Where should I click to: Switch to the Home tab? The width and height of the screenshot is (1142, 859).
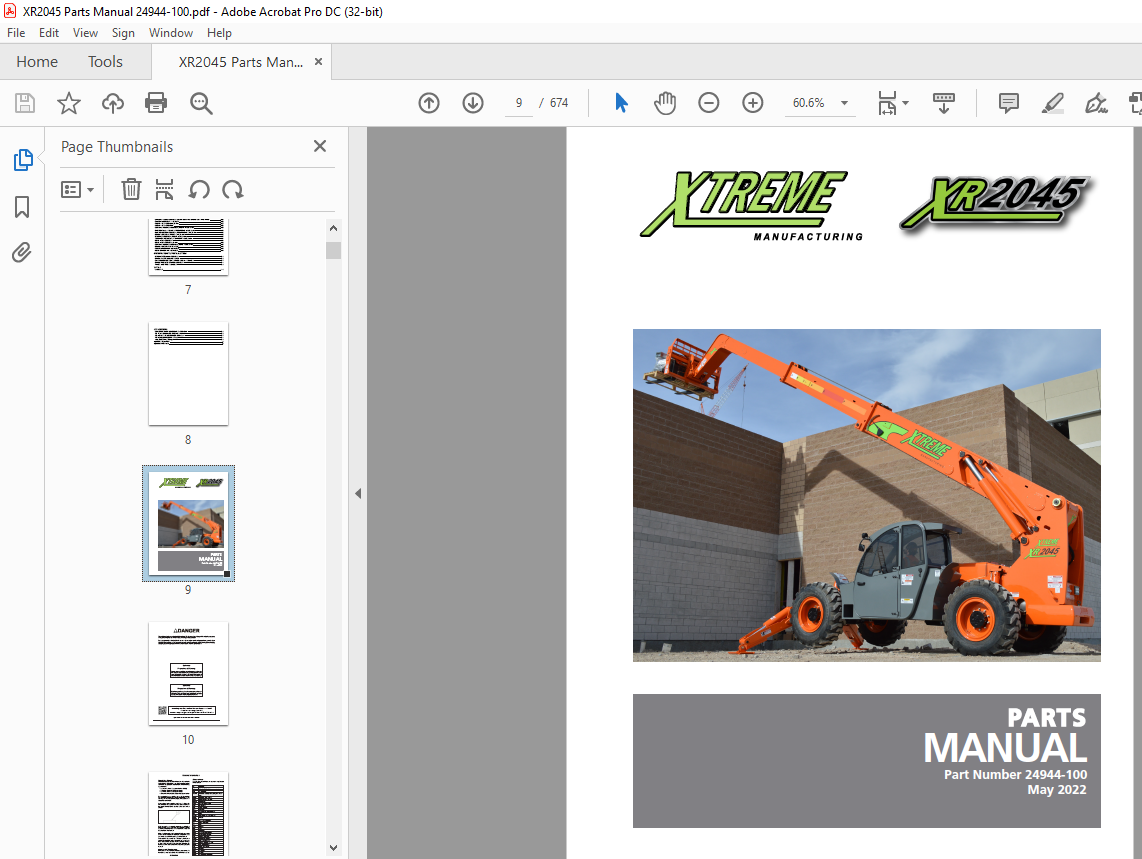[37, 62]
